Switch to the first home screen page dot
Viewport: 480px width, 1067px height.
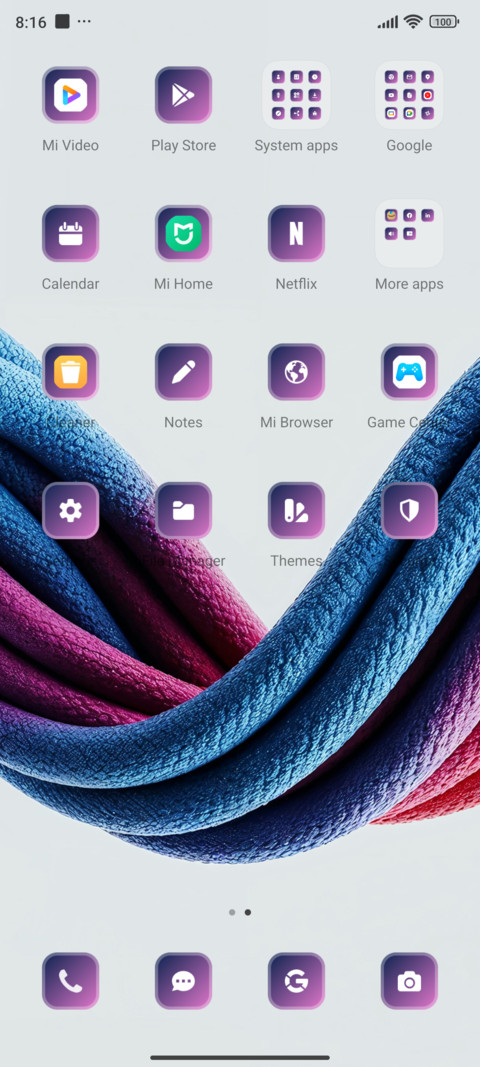pos(232,912)
